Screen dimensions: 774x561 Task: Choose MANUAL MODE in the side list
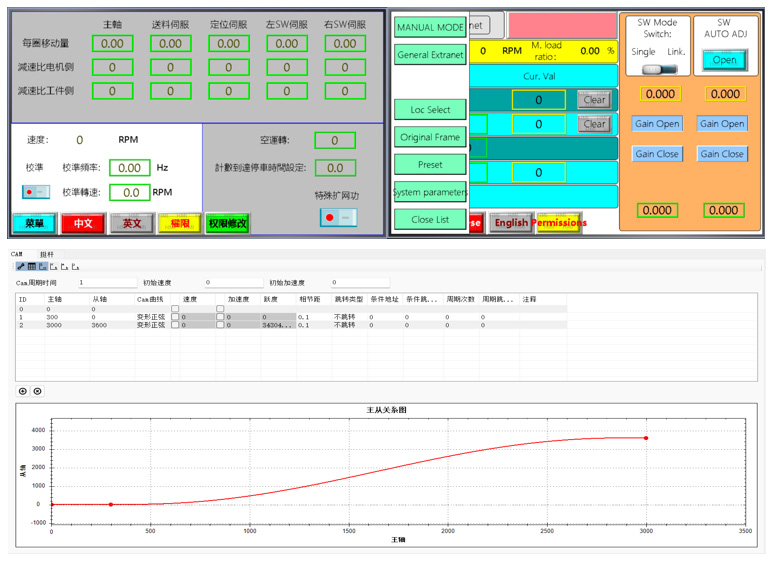(x=430, y=27)
